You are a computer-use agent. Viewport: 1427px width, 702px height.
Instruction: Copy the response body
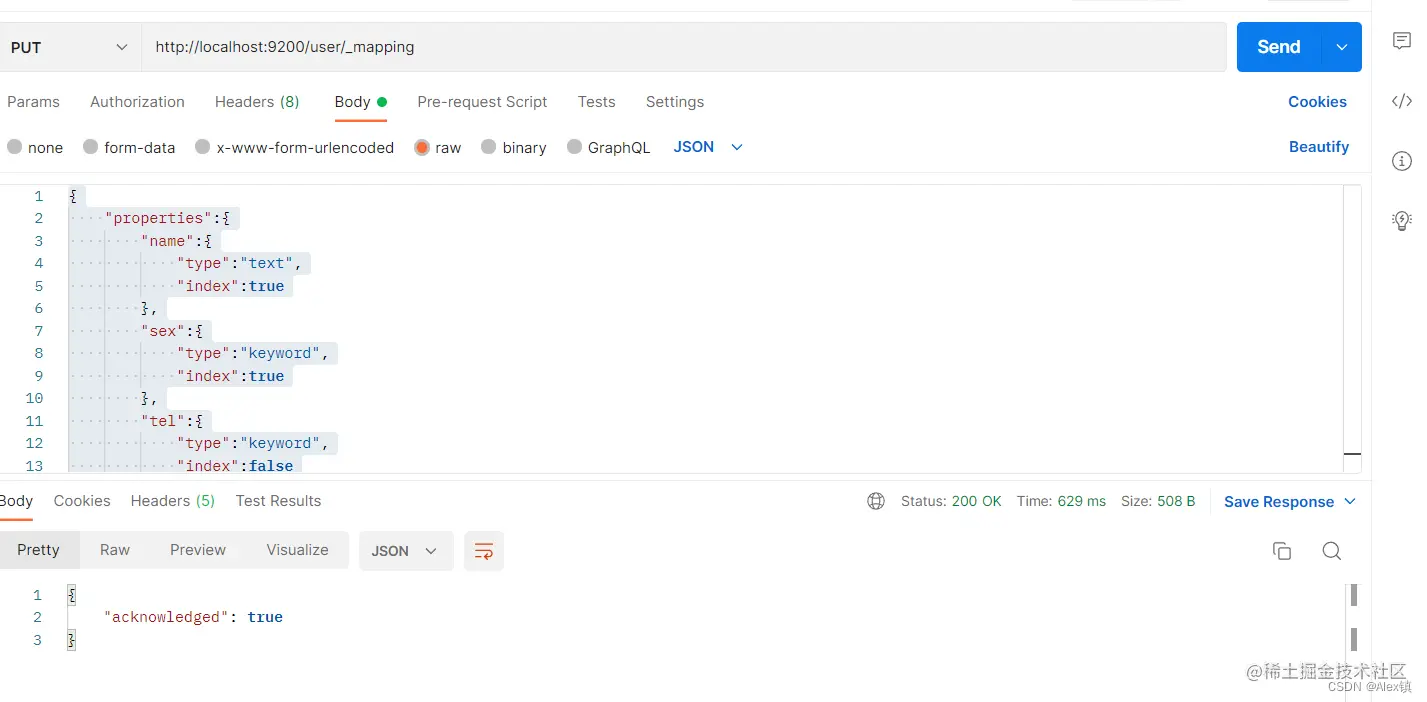coord(1282,551)
